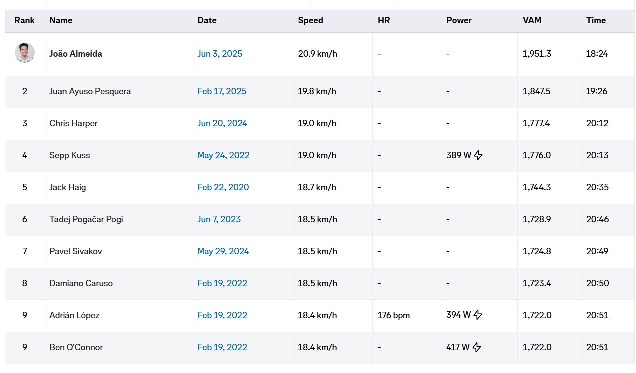Open Damiano Caruso's Feb 19, 2022 activity

point(222,283)
